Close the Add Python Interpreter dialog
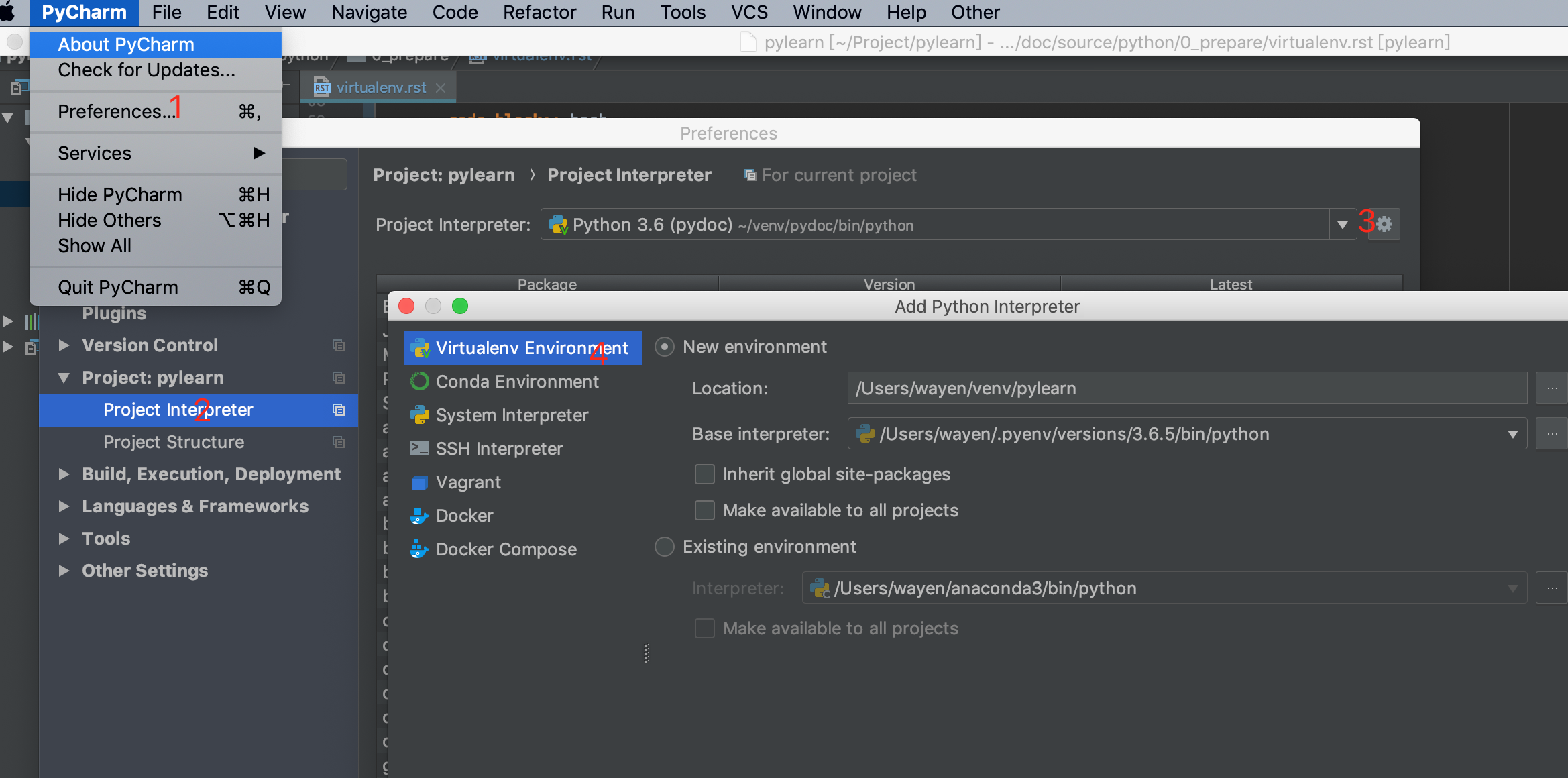 (406, 307)
